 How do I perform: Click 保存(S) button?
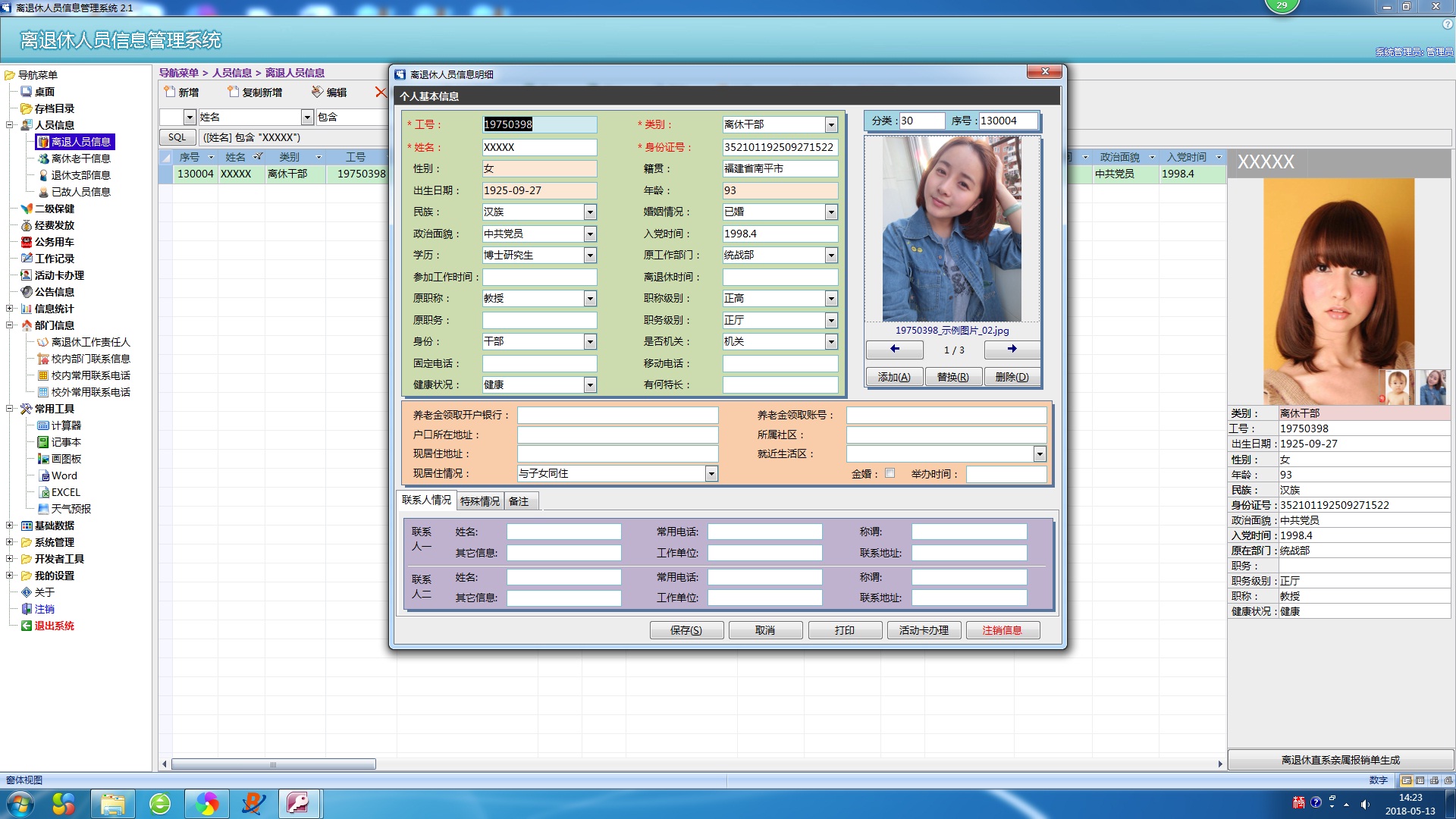pos(686,630)
